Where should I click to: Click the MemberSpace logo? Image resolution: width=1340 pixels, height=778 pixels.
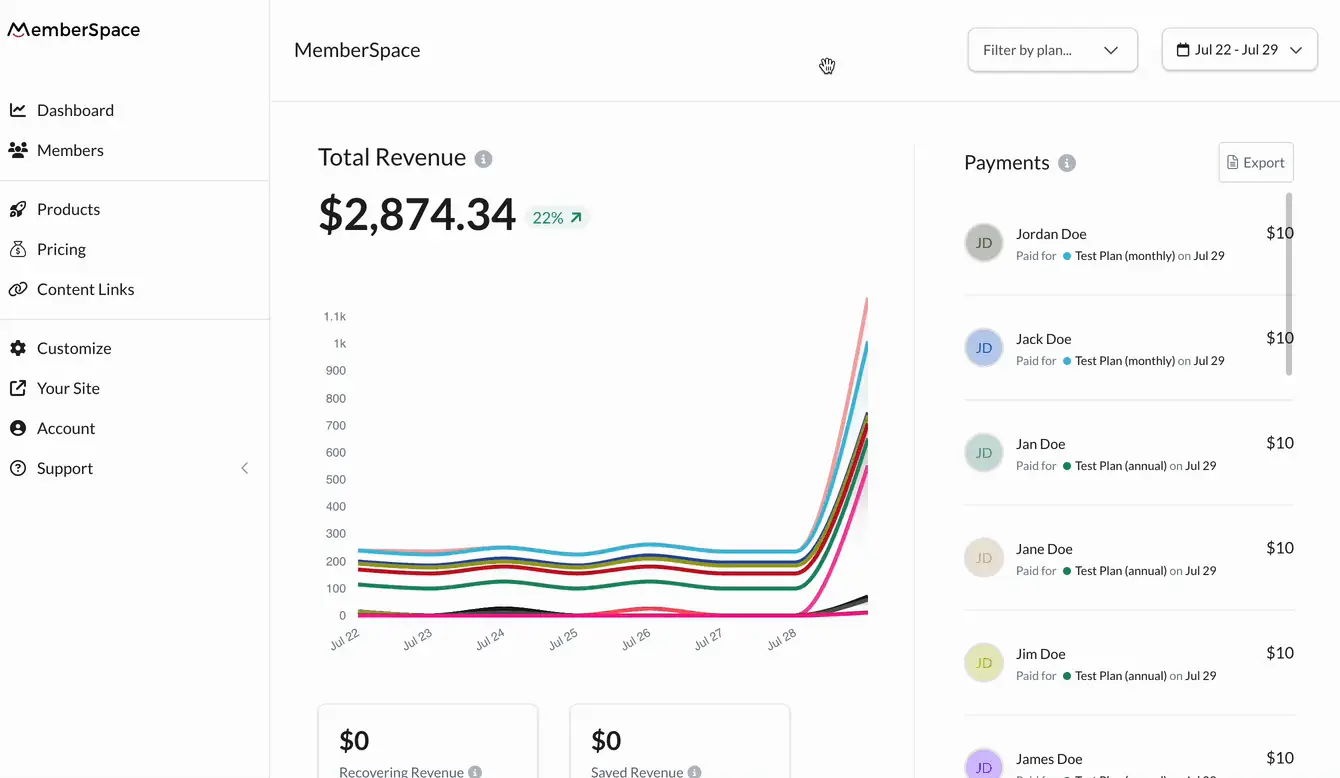click(74, 30)
